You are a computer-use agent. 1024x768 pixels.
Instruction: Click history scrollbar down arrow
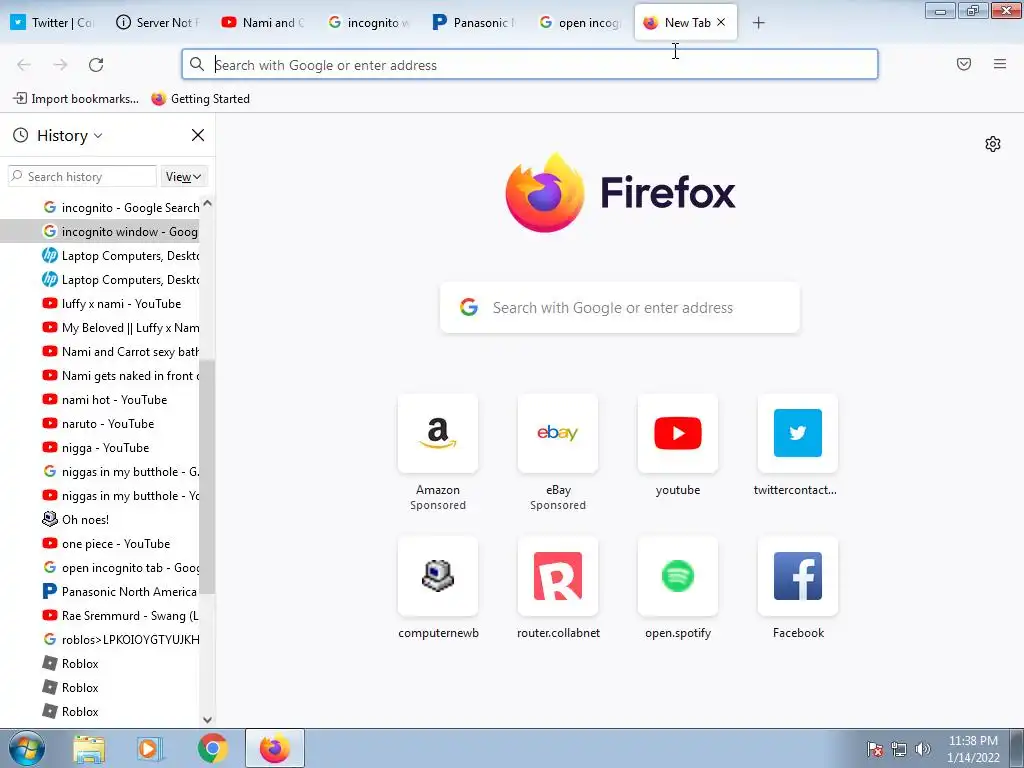207,720
